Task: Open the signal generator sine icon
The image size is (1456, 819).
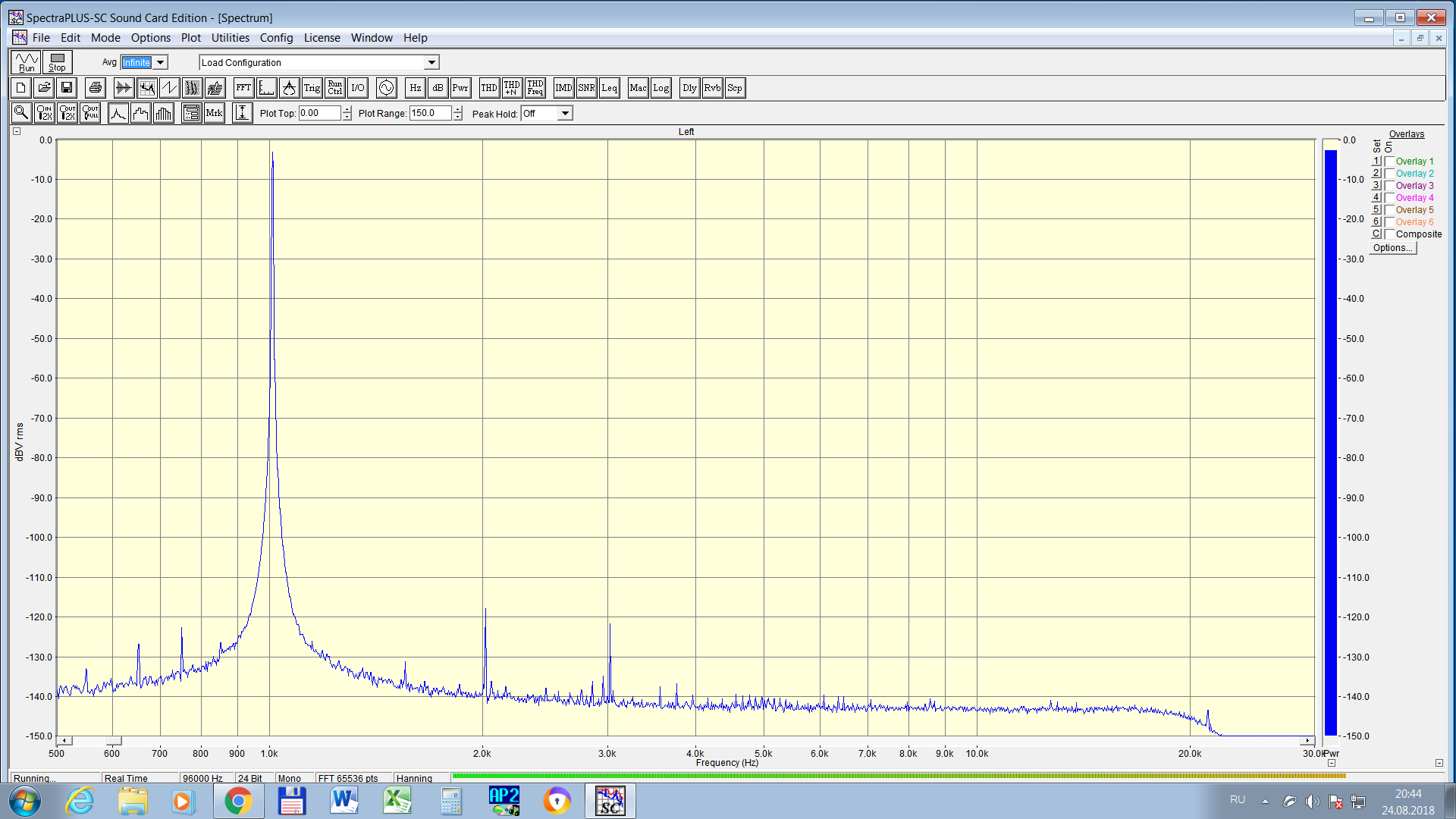Action: coord(386,88)
